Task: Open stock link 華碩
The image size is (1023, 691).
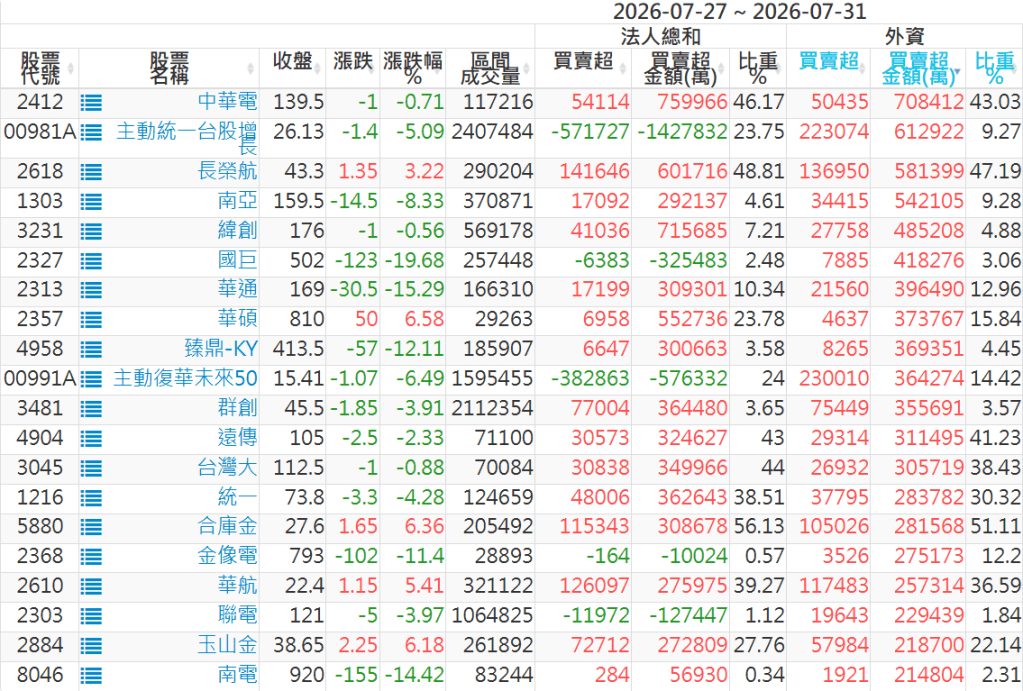Action: [x=237, y=319]
